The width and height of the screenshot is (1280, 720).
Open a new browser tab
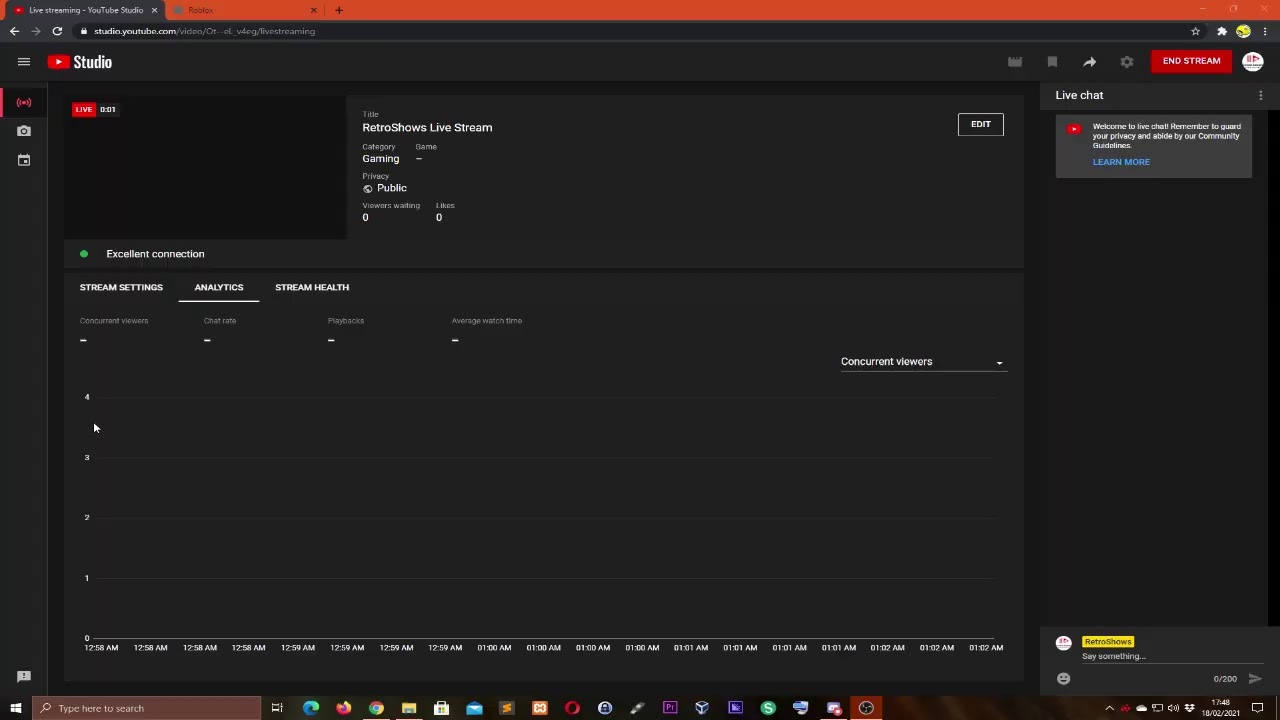339,10
